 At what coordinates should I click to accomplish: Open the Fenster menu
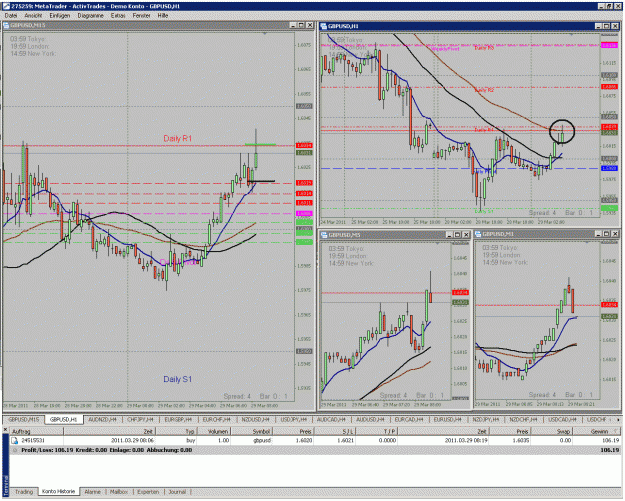pyautogui.click(x=142, y=16)
